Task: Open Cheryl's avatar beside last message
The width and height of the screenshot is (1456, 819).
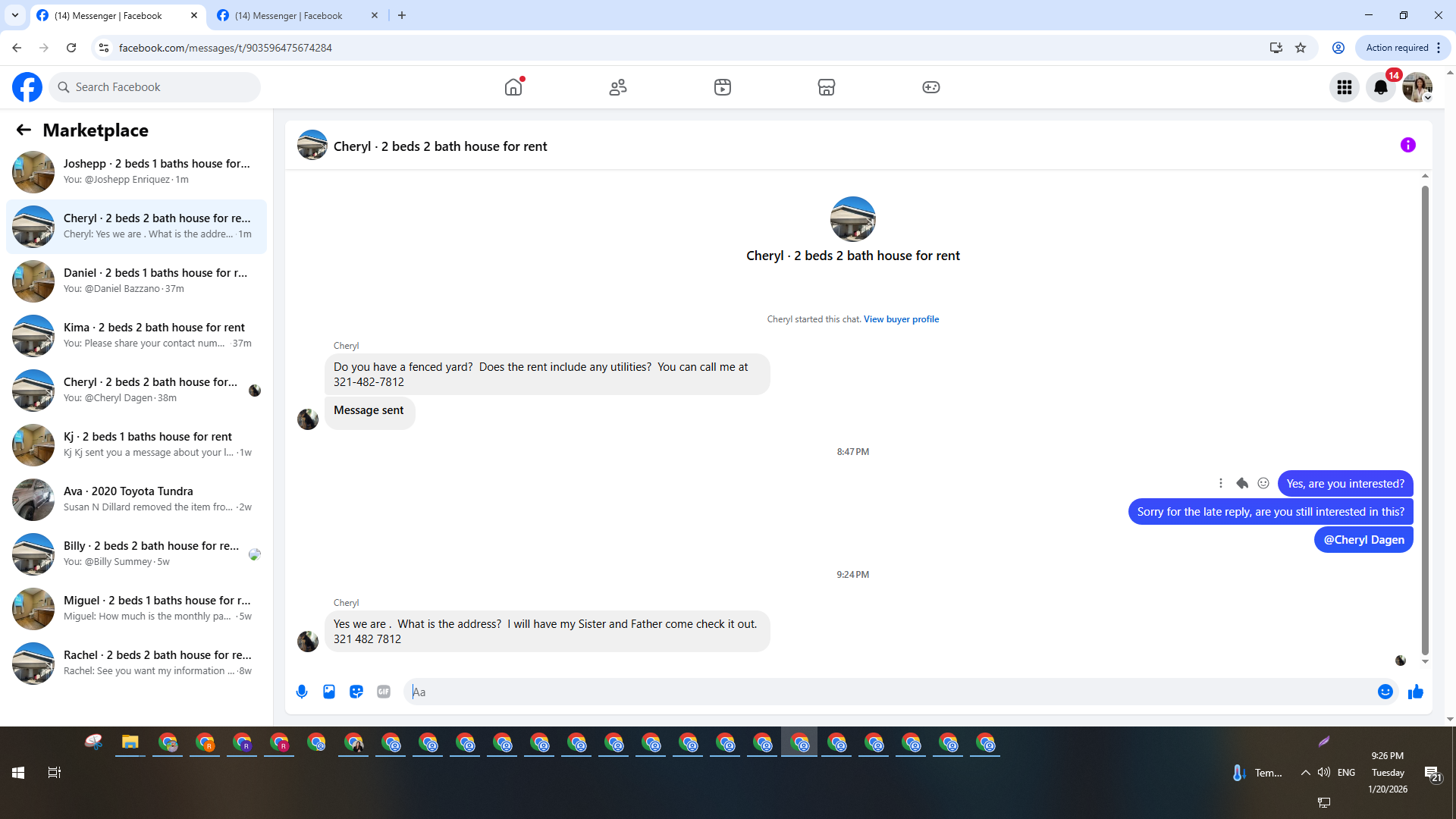Action: point(308,642)
